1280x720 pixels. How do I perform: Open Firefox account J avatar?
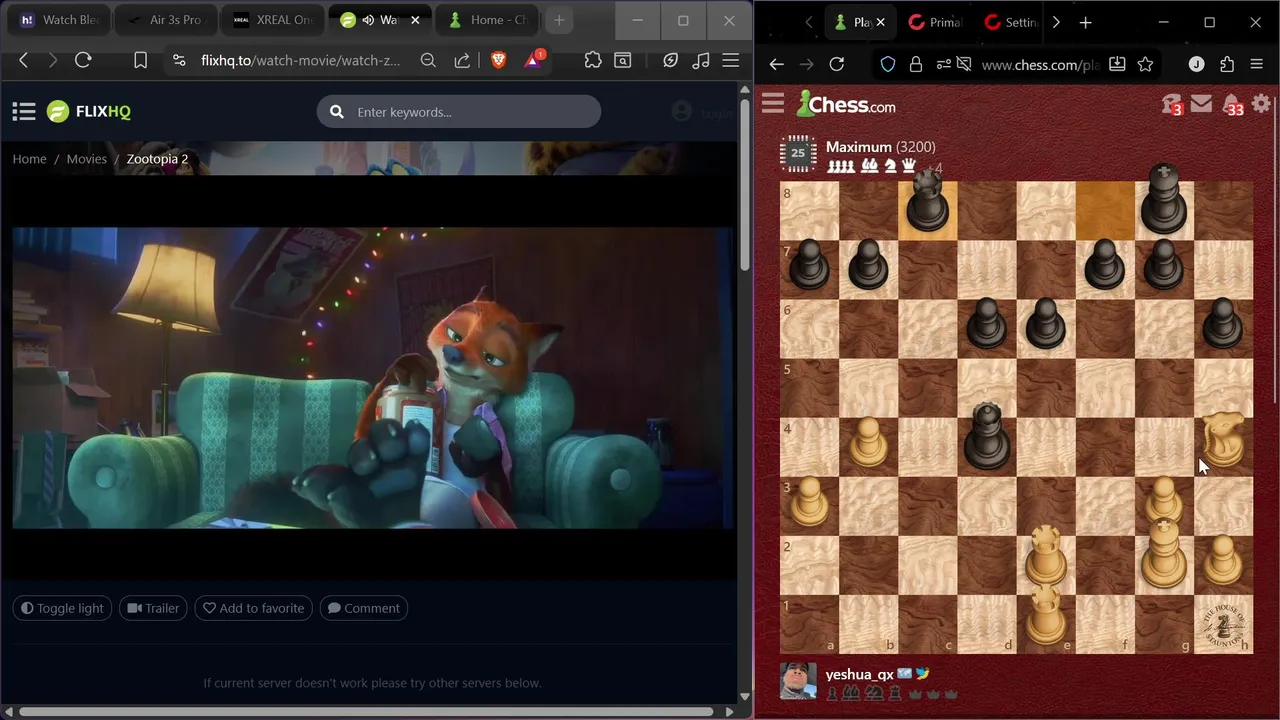tap(1196, 64)
